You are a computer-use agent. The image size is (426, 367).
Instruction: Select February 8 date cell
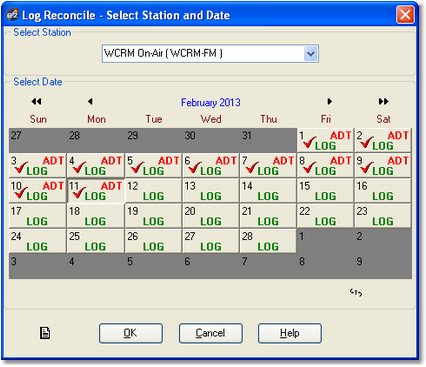(325, 166)
